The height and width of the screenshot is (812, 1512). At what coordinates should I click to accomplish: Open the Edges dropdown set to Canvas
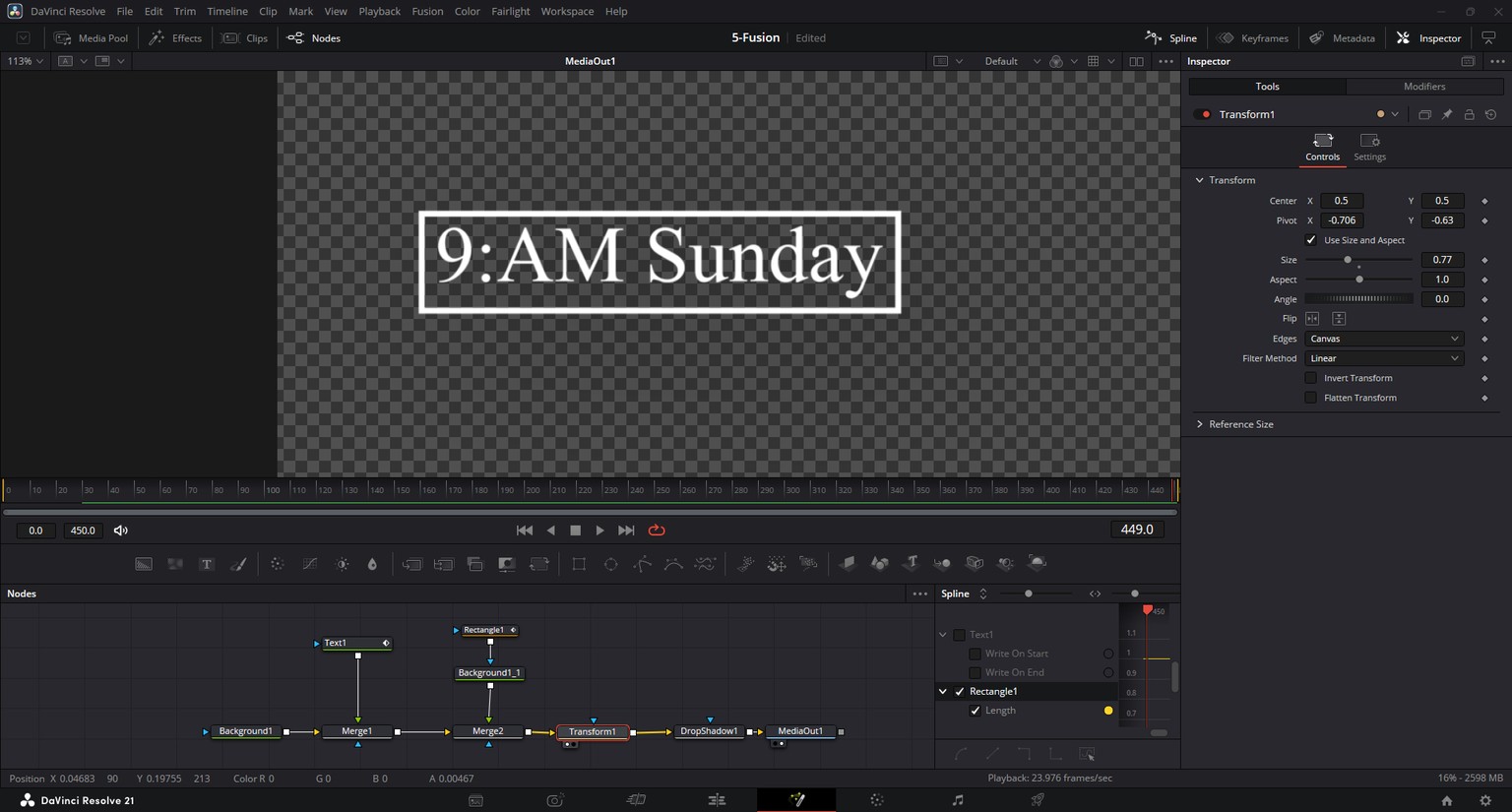pyautogui.click(x=1384, y=339)
